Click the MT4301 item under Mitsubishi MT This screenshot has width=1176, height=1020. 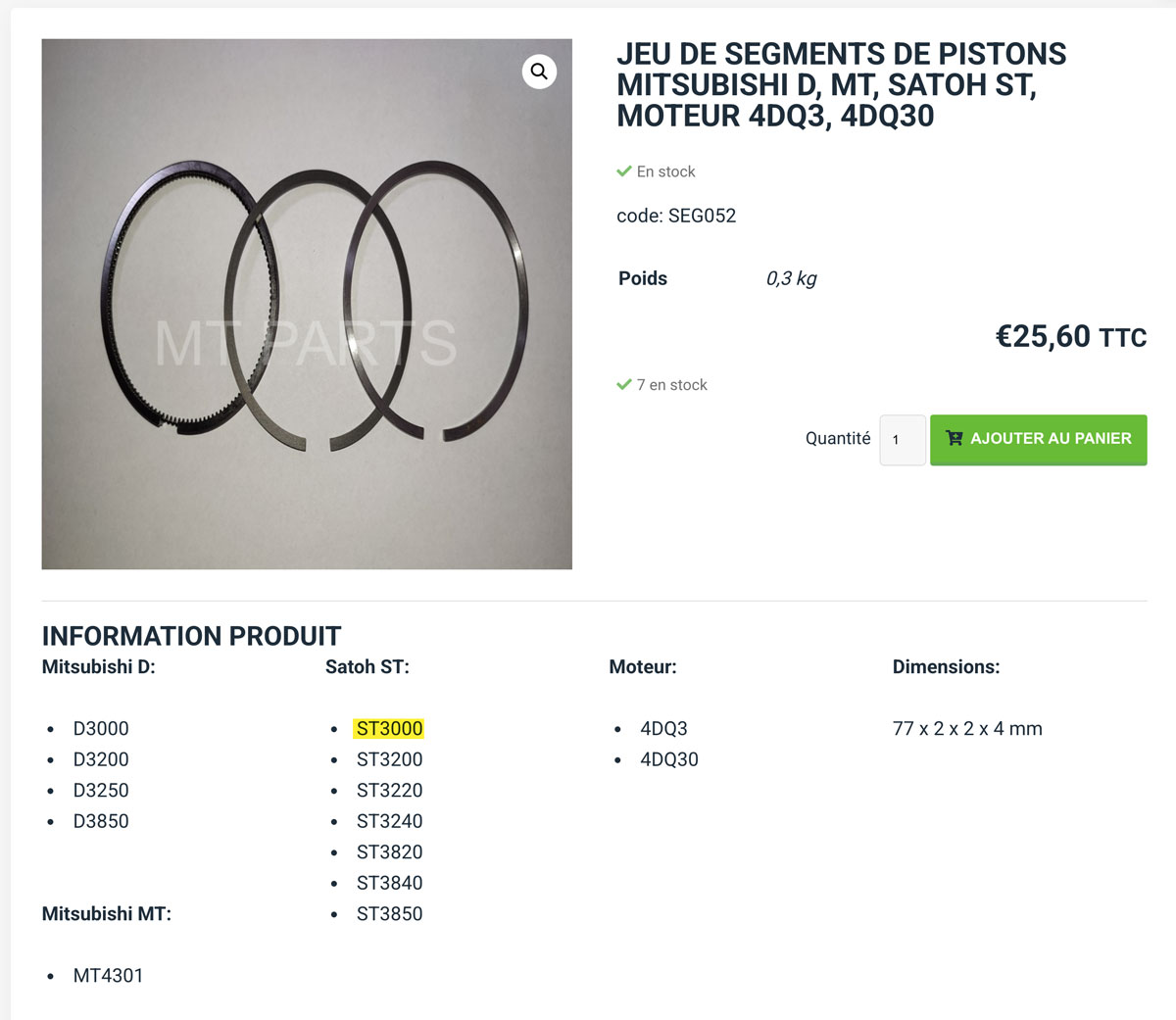coord(108,976)
